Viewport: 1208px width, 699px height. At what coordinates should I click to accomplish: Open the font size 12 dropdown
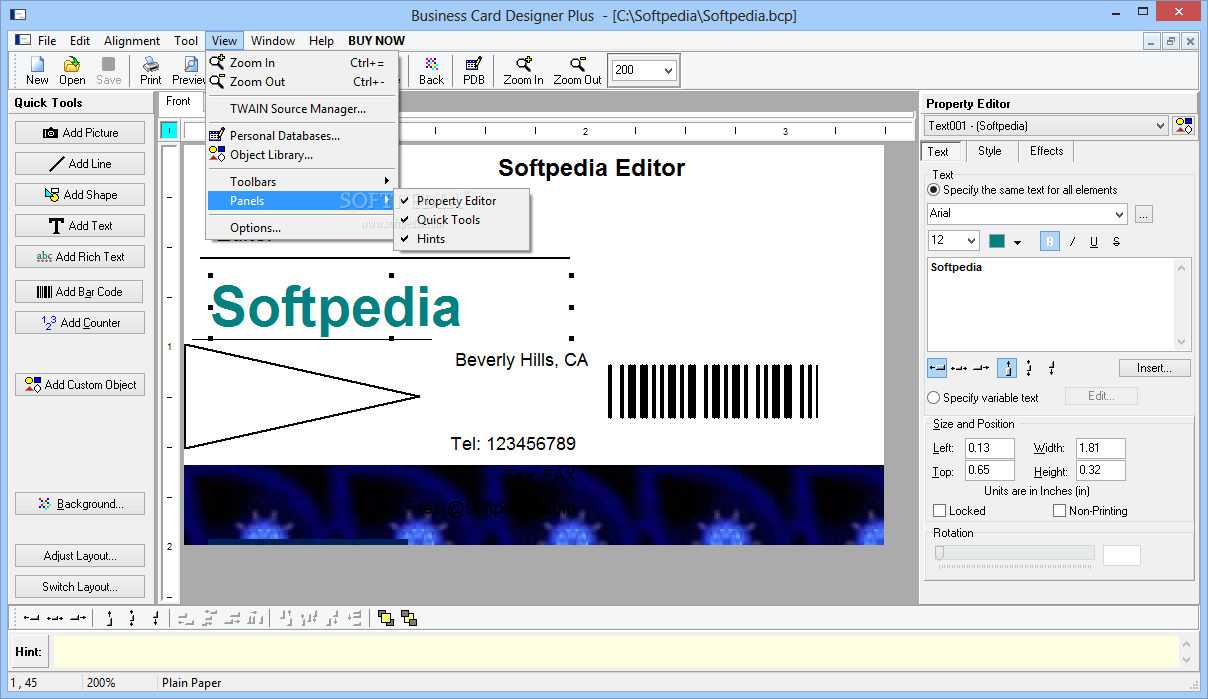point(971,241)
